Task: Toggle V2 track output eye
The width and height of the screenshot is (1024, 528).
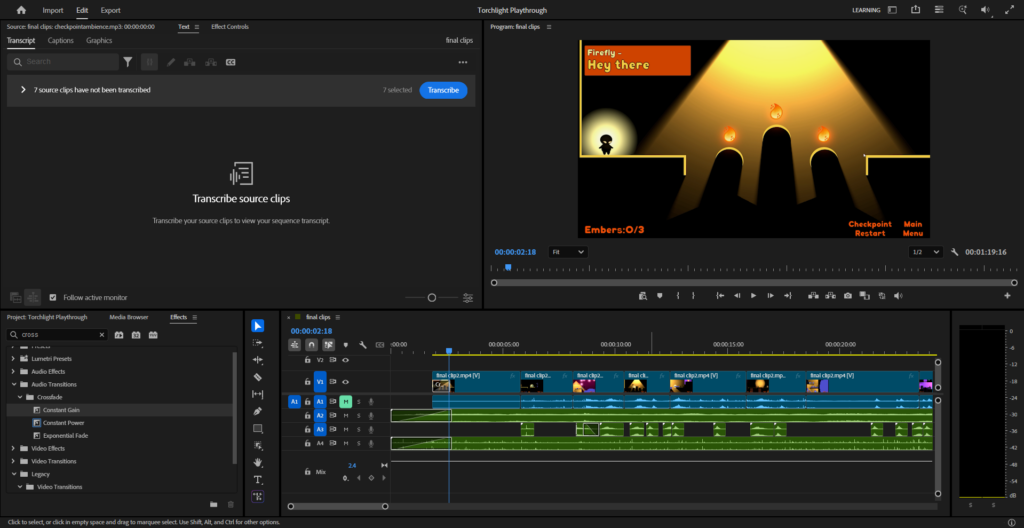Action: tap(345, 359)
